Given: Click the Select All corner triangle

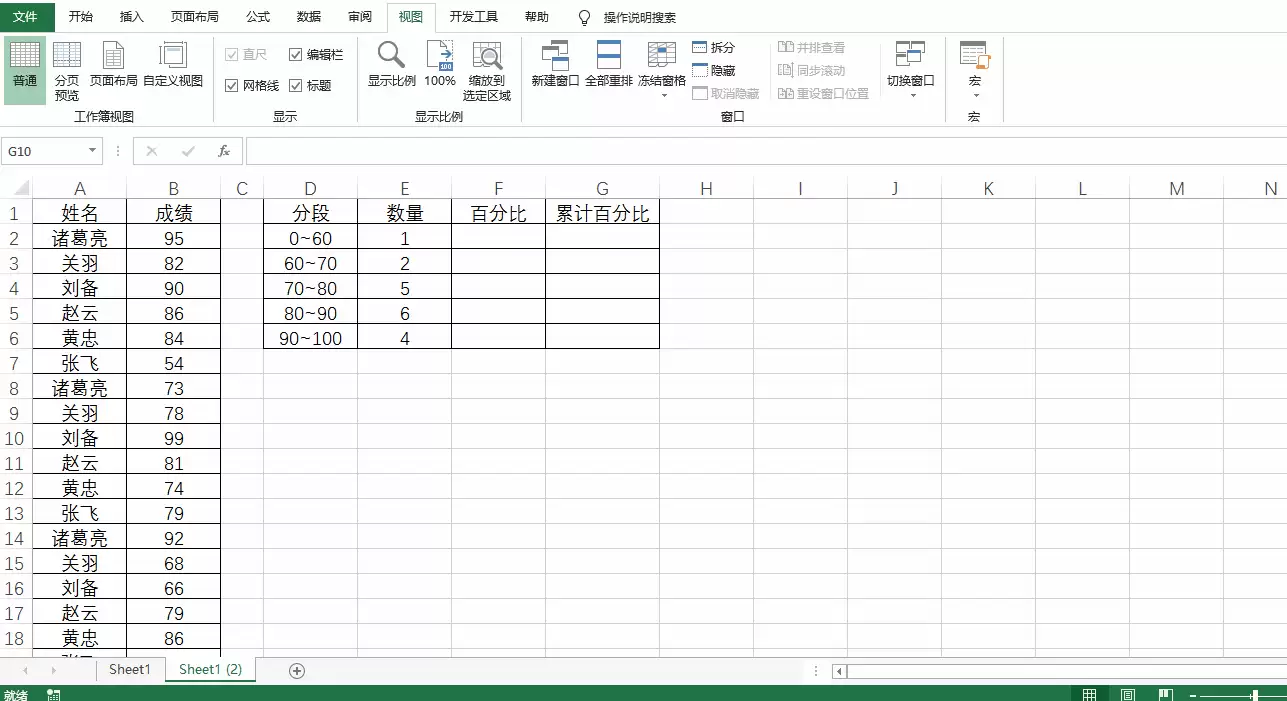Looking at the screenshot, I should tap(20, 188).
